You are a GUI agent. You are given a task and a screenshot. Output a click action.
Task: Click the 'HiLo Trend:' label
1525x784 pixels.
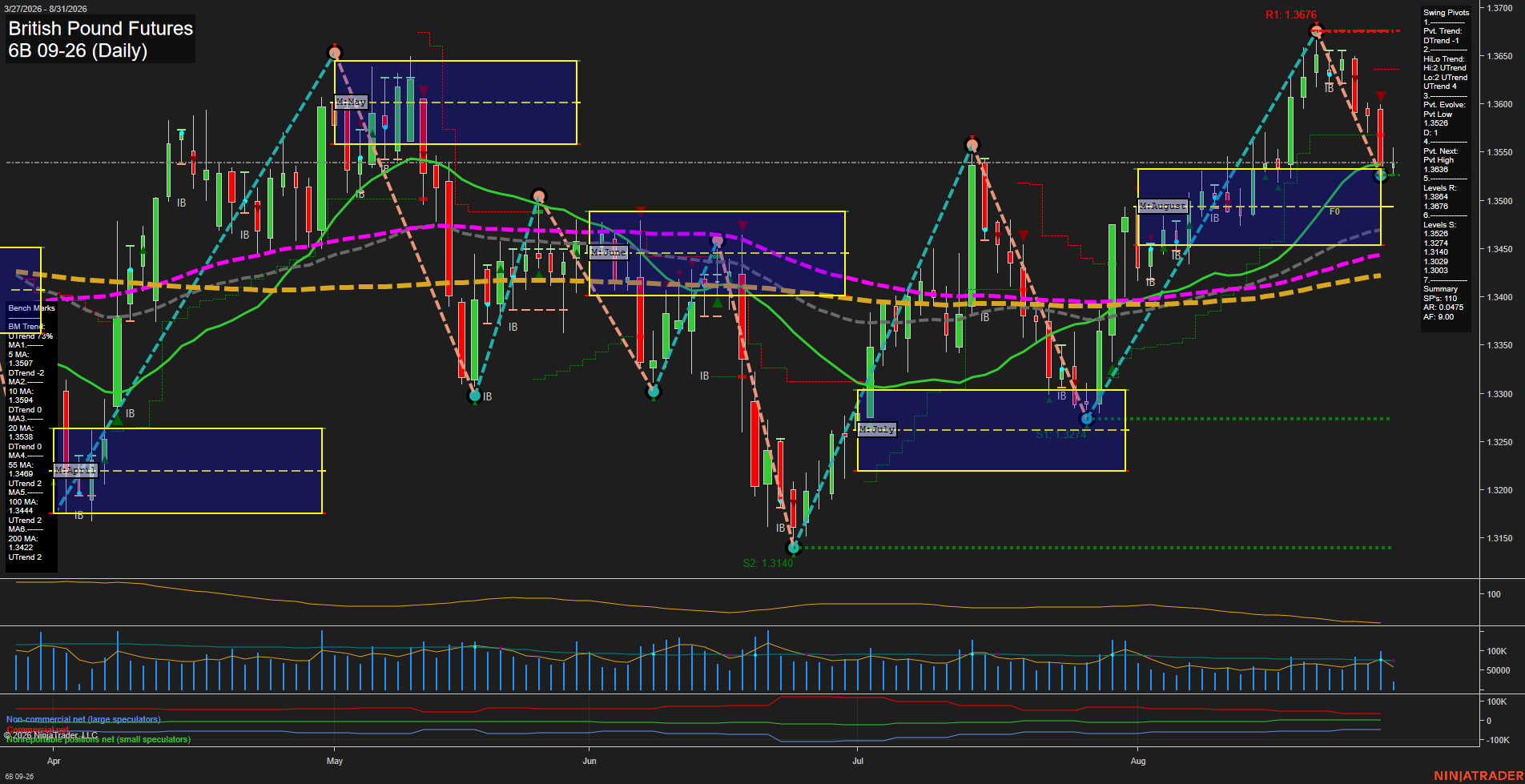1444,59
